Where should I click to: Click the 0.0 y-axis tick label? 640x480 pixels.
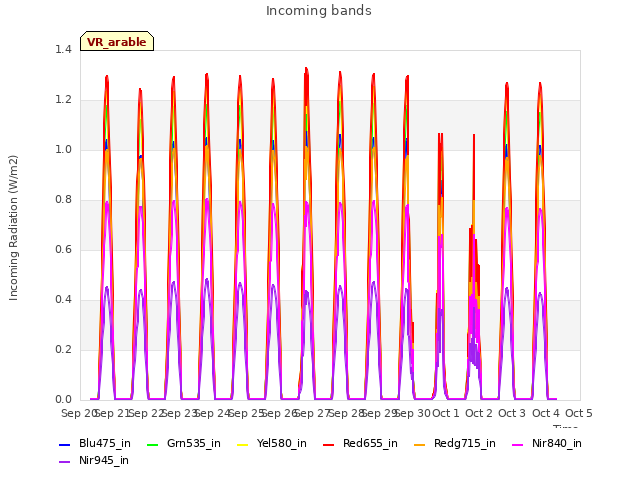point(63,399)
